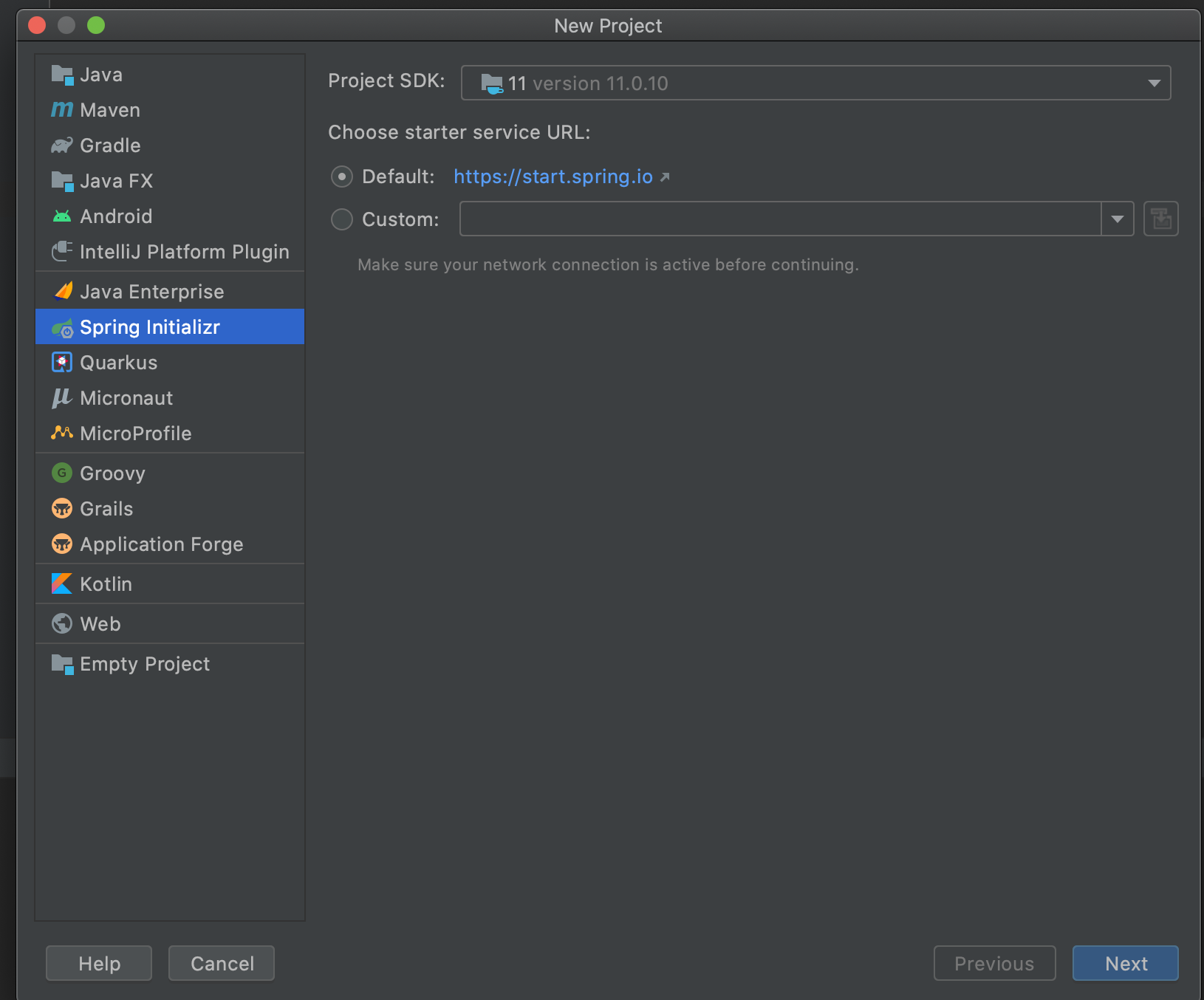The width and height of the screenshot is (1204, 1000).
Task: Click the SDK folder icon in the combo box
Action: (x=492, y=83)
